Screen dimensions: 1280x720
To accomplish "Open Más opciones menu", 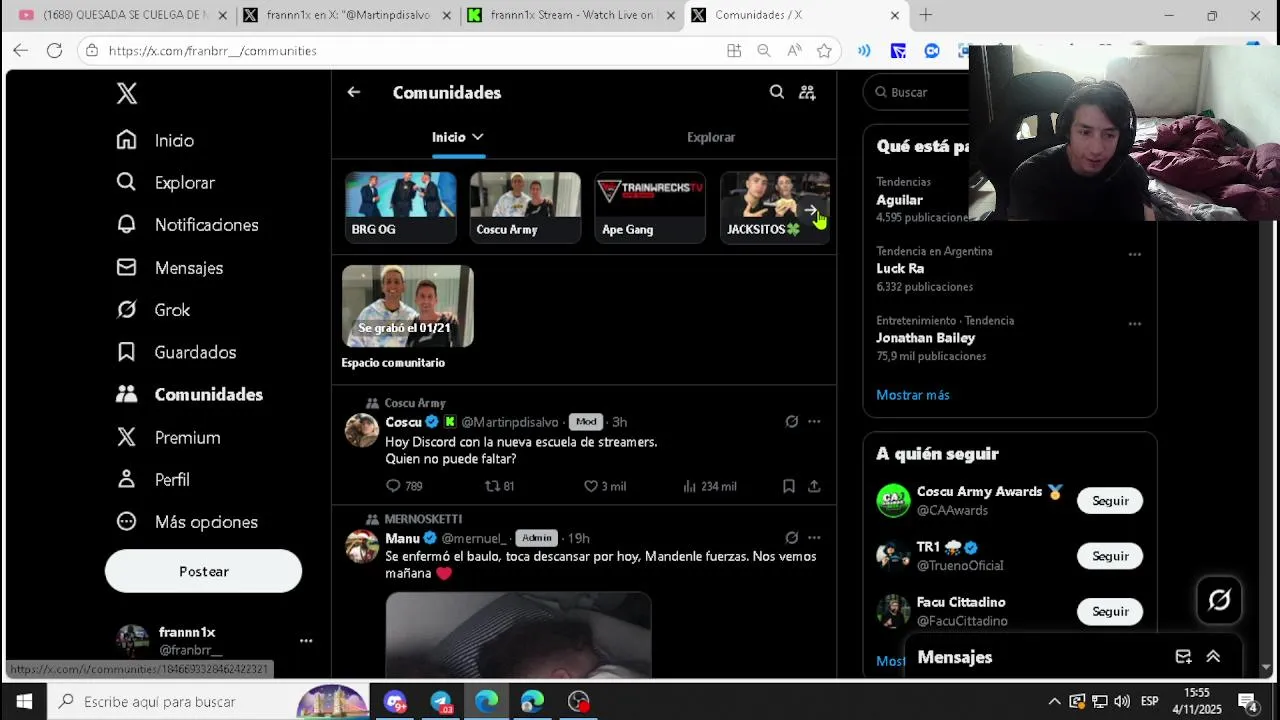I will pyautogui.click(x=186, y=522).
